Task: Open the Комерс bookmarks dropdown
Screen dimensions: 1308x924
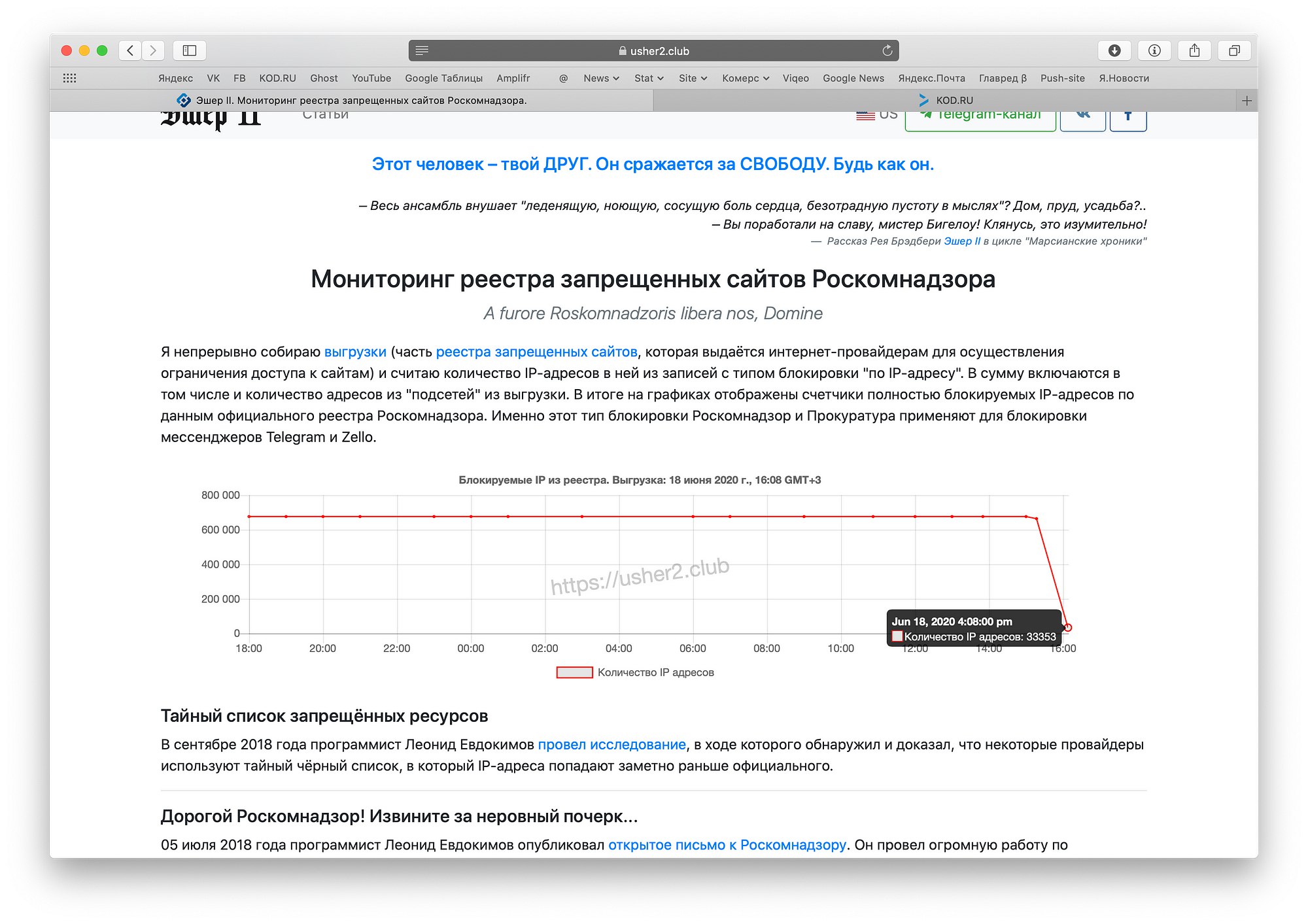Action: pos(745,78)
